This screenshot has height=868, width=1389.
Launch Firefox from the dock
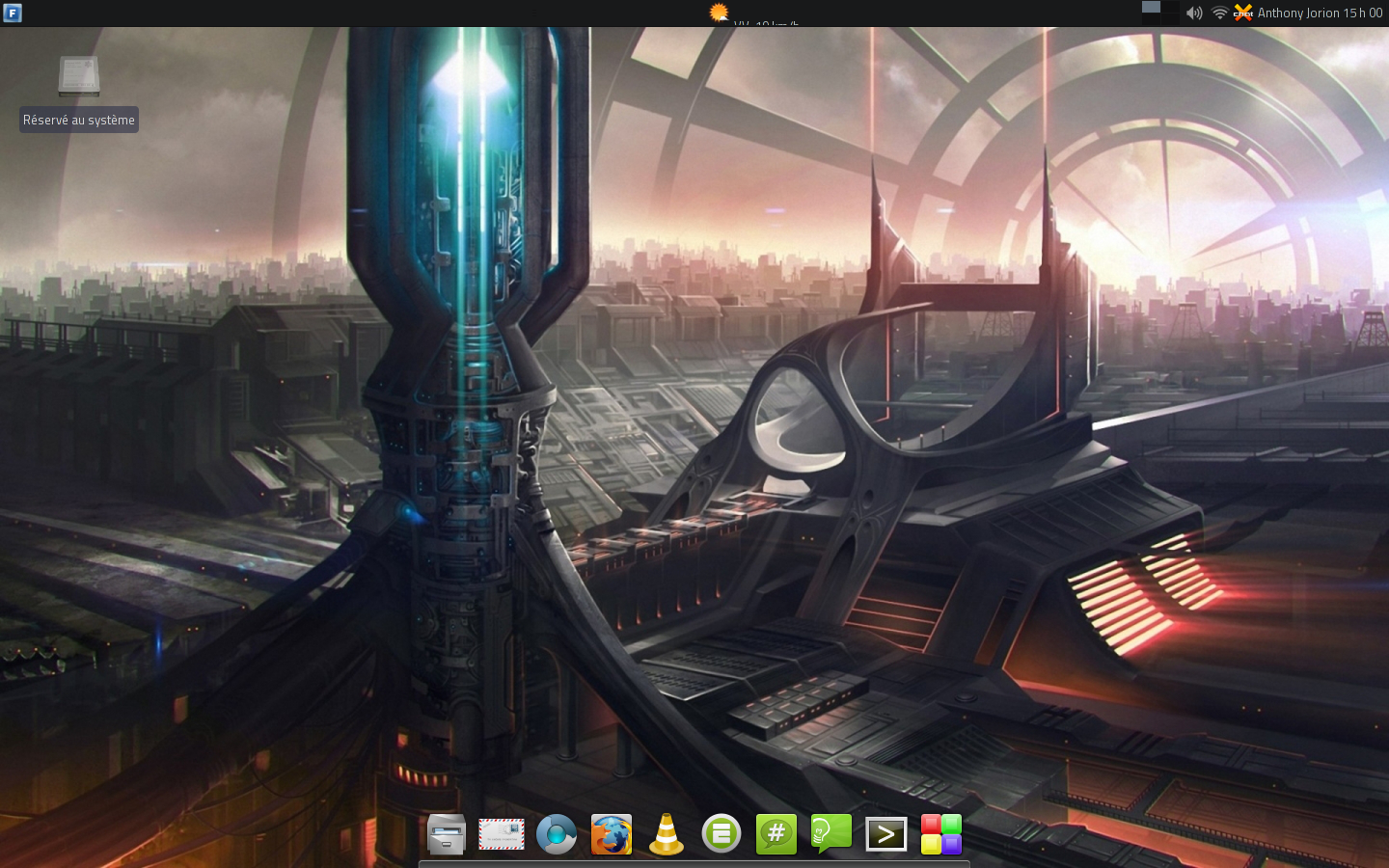612,834
